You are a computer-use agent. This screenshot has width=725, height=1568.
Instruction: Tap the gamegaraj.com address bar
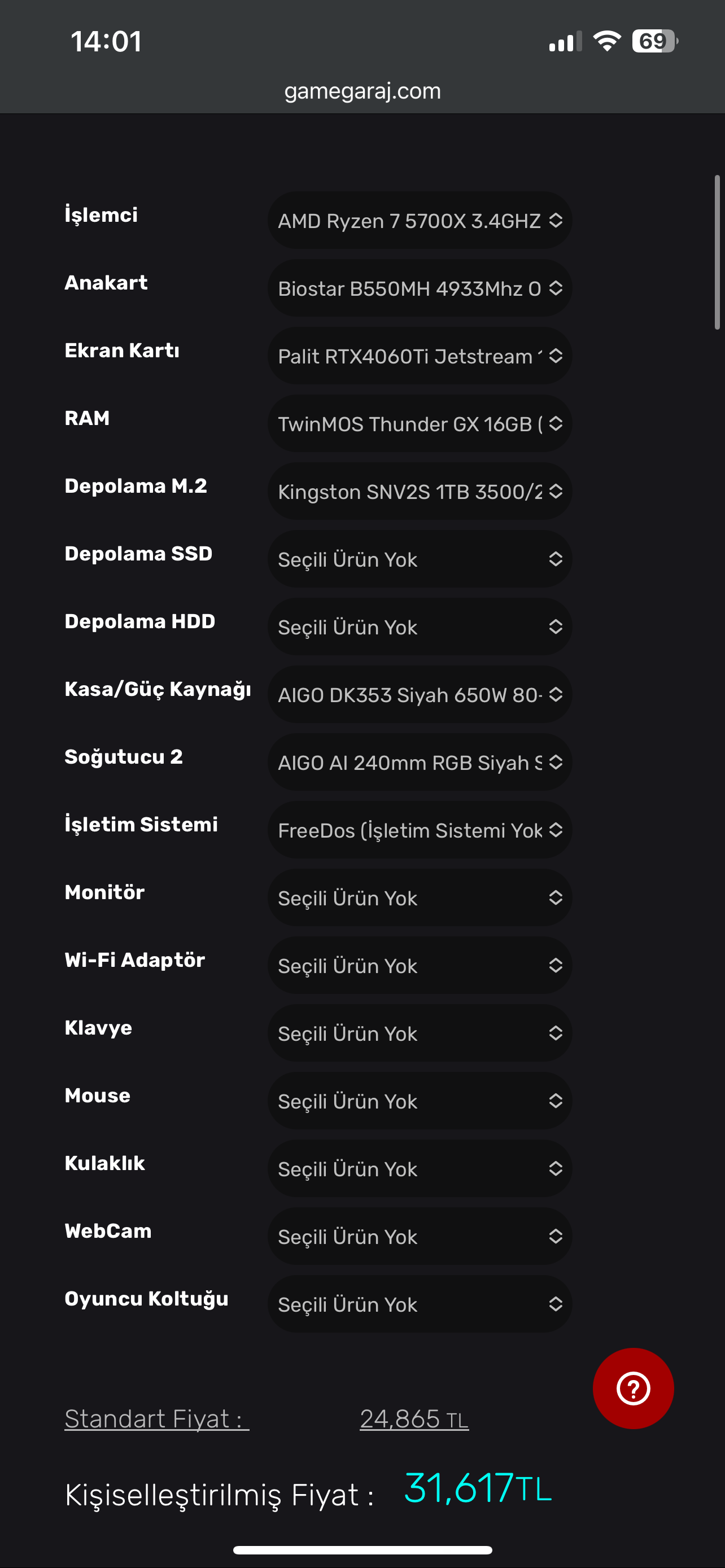pos(363,91)
